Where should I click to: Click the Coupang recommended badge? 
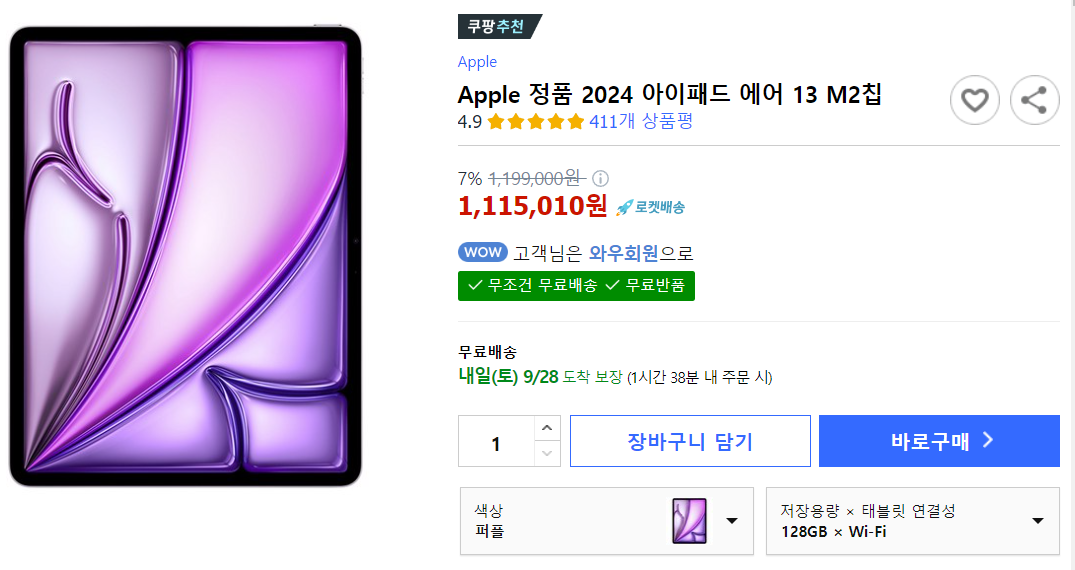click(x=498, y=27)
